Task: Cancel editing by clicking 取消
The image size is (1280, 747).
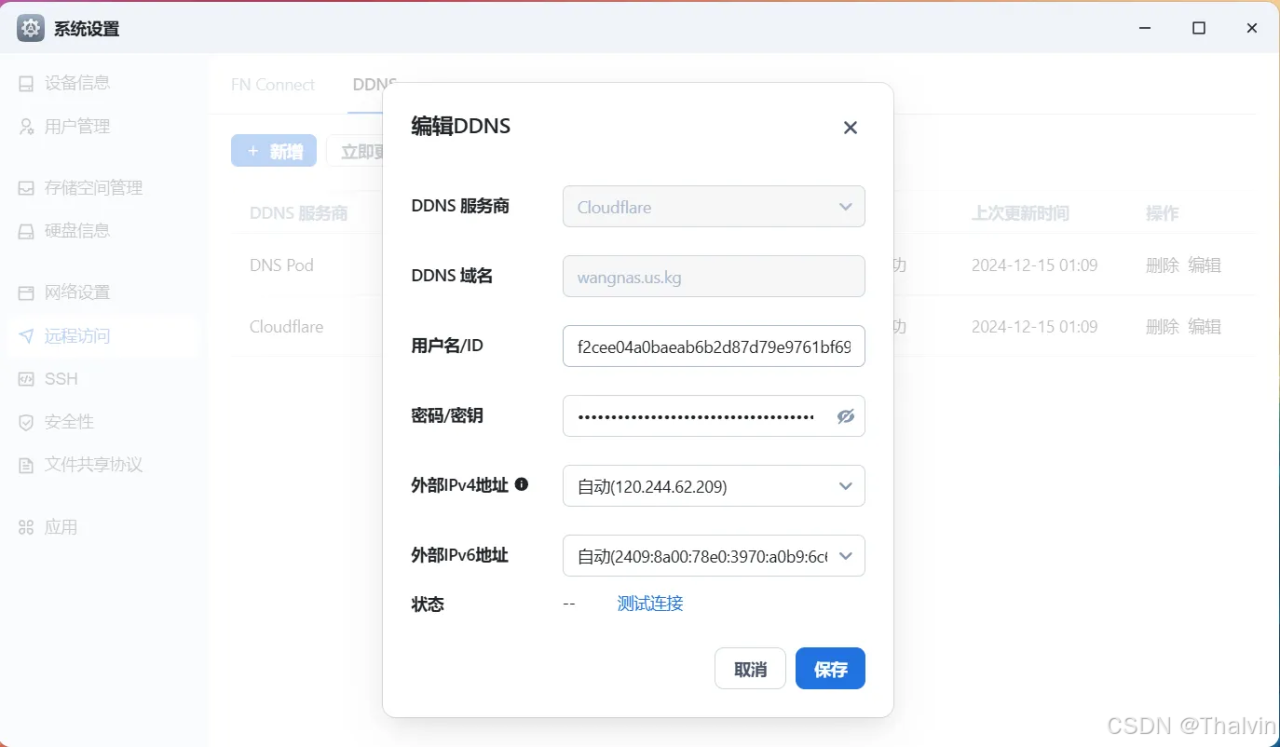Action: [749, 668]
